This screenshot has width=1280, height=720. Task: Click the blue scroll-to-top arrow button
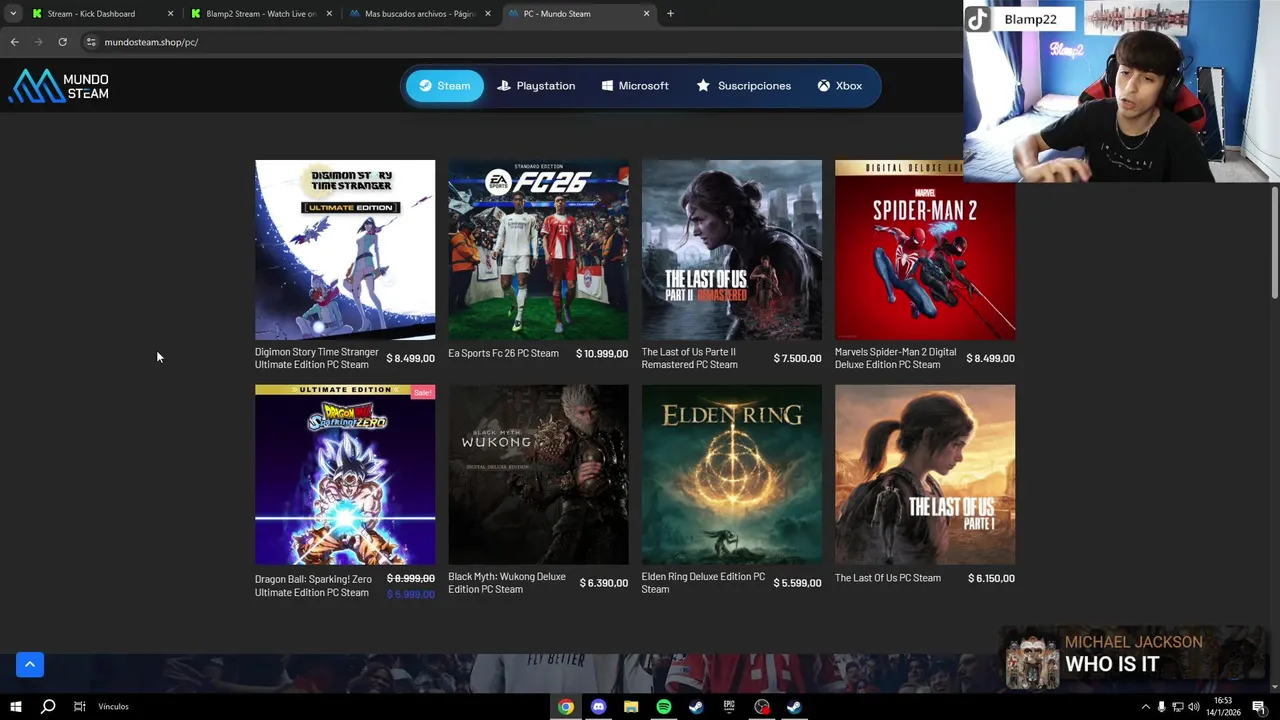pyautogui.click(x=30, y=664)
